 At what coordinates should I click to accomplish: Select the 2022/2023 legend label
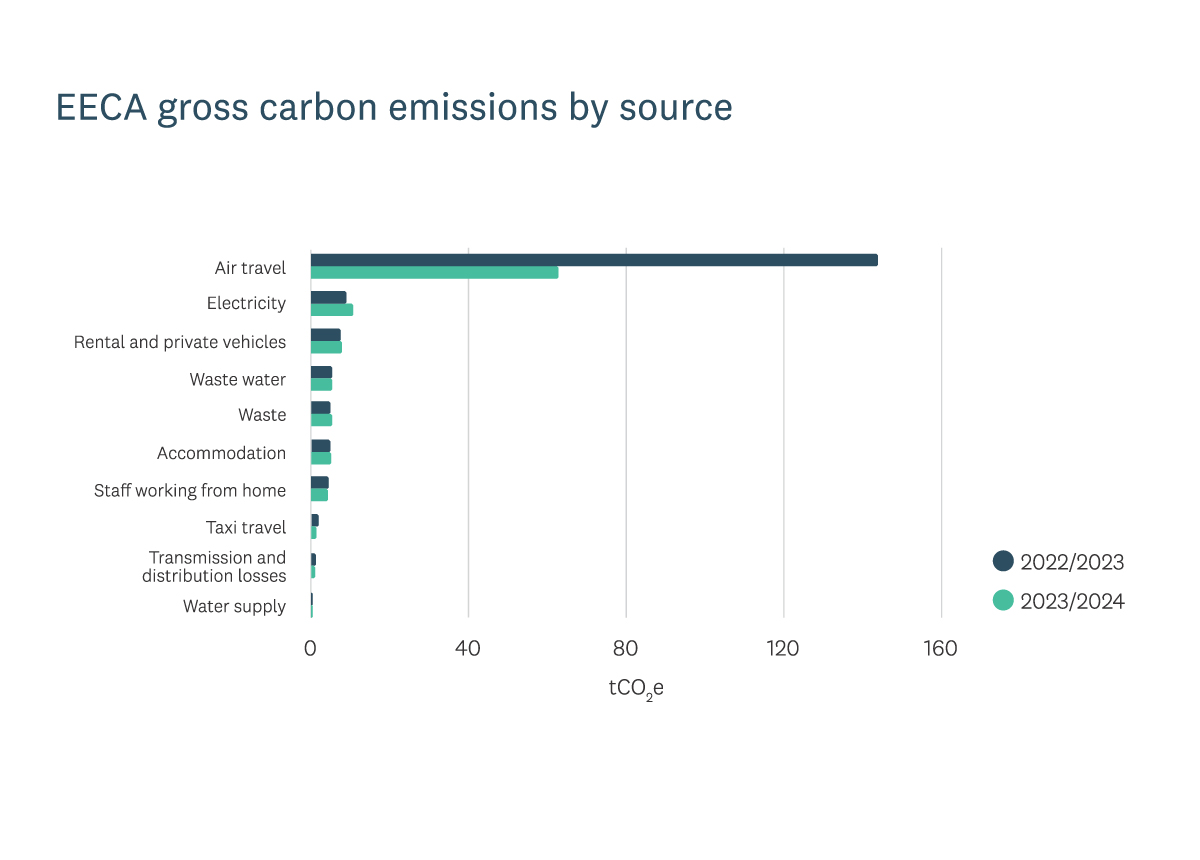tap(1072, 562)
